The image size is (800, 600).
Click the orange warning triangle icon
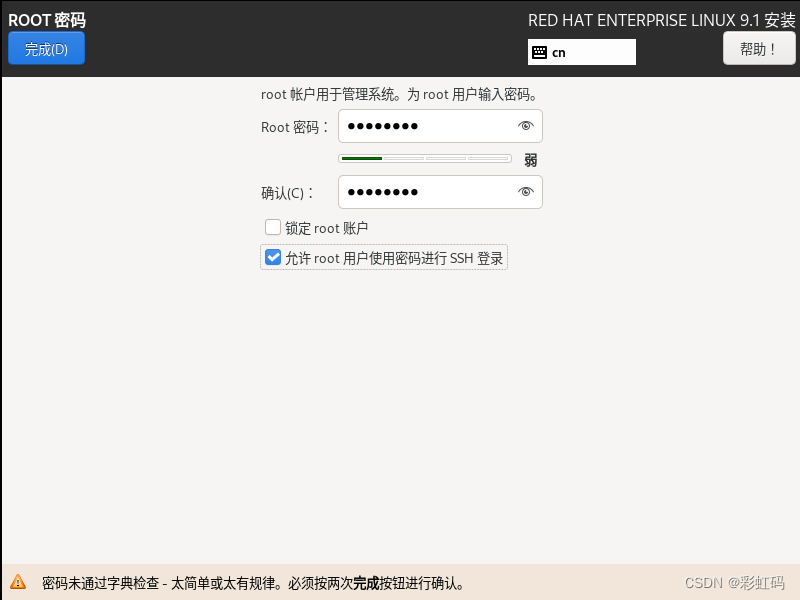(x=18, y=582)
